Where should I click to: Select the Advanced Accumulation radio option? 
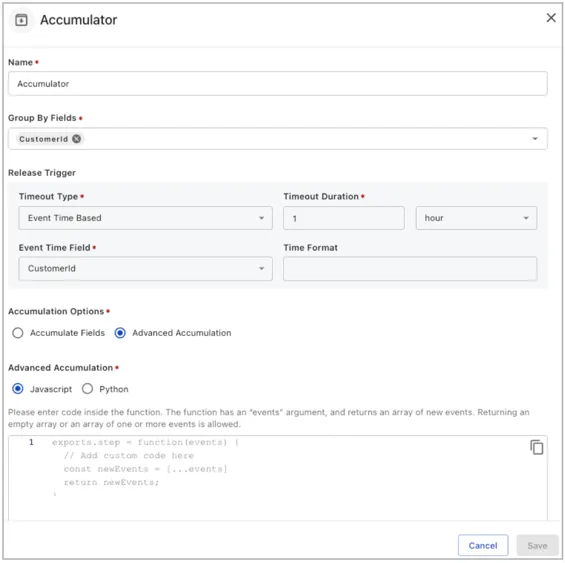(x=120, y=333)
